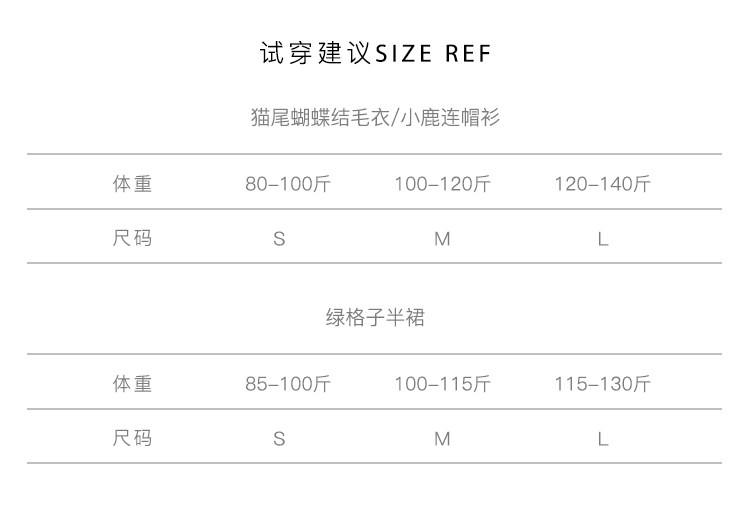Click 体重 label in the sweater/hoodie table

point(132,184)
